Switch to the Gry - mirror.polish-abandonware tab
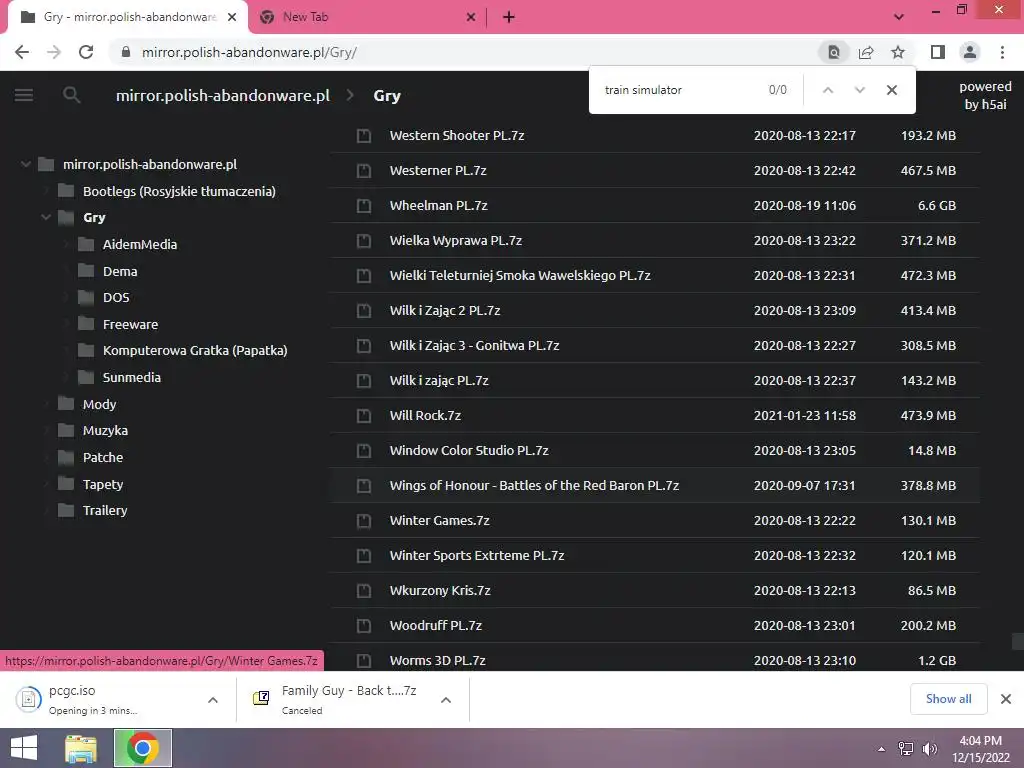1024x768 pixels. (128, 17)
